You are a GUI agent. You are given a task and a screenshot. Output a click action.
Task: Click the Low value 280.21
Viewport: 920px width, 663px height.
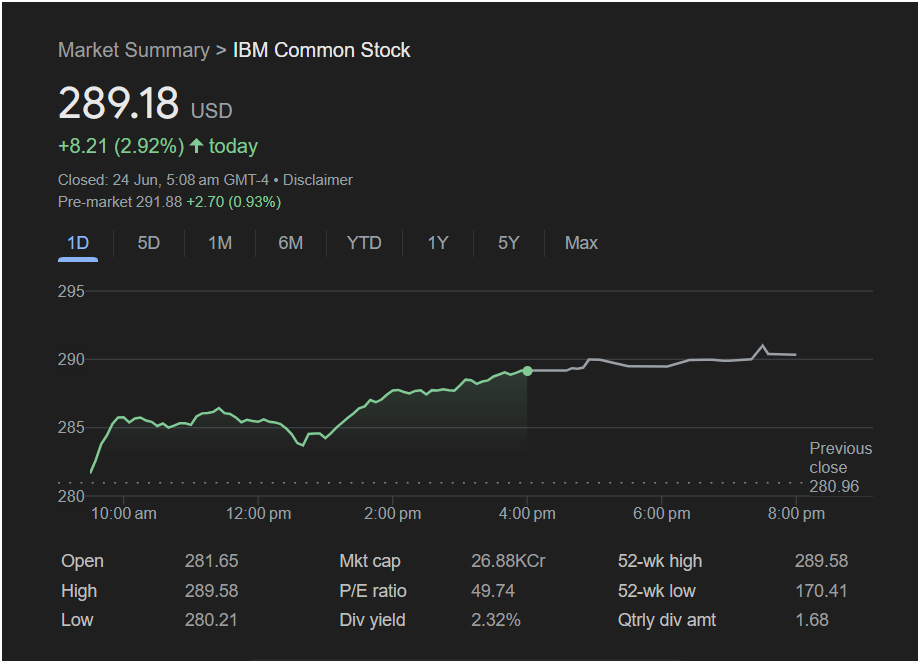211,620
